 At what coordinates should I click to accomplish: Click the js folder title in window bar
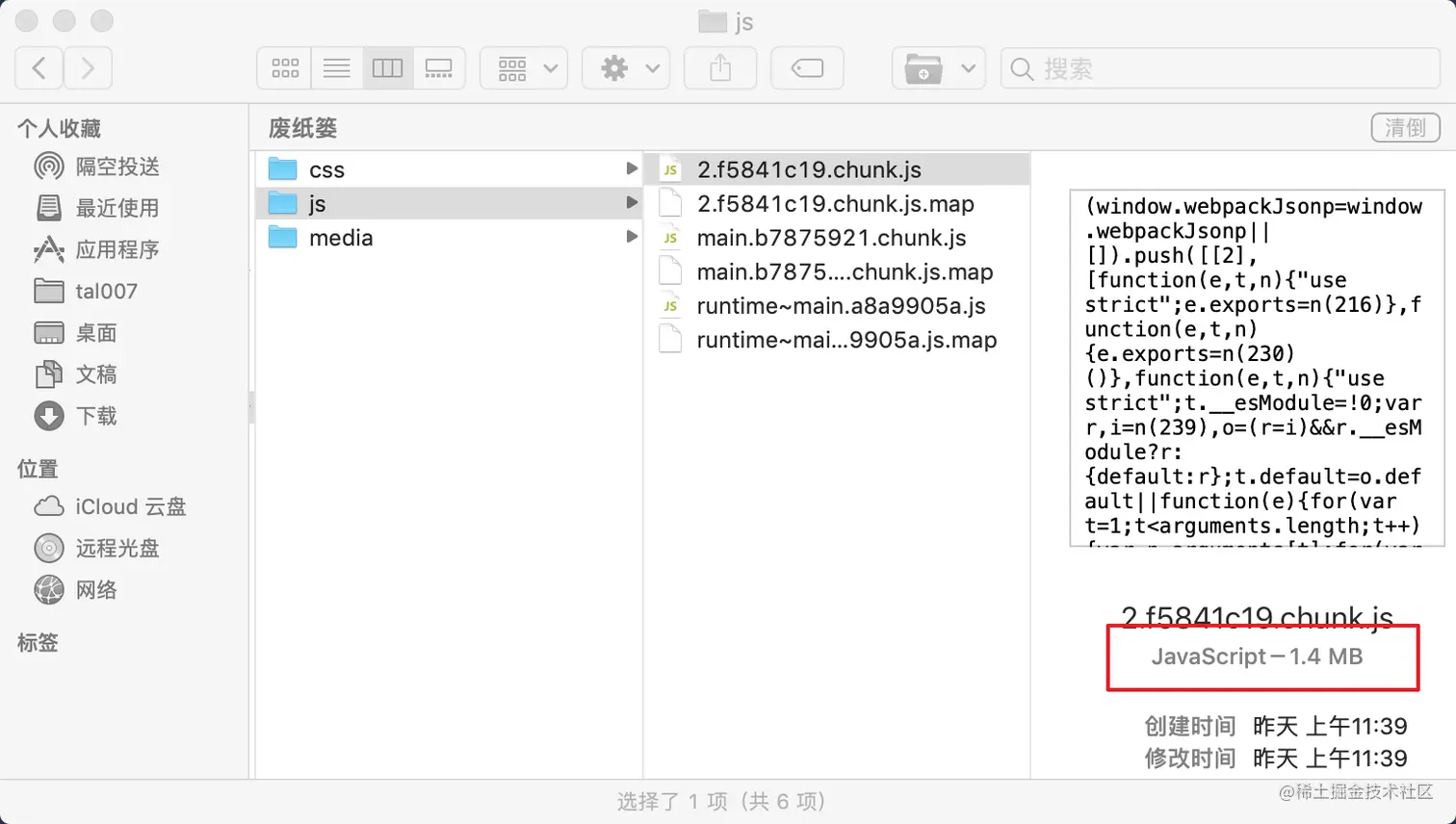pos(726,21)
